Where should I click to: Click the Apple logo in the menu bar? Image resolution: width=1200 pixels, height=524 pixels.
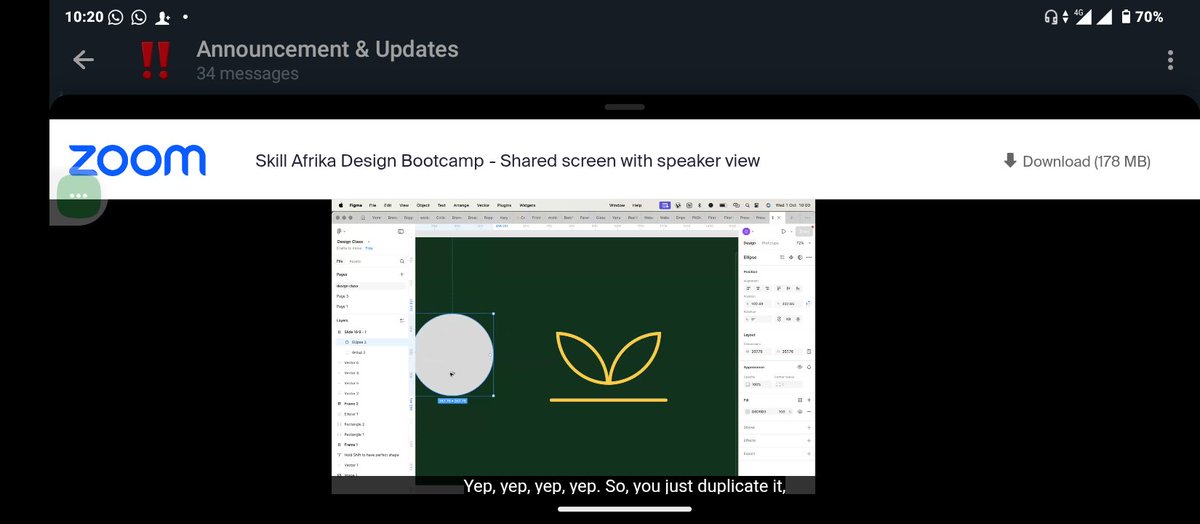pos(341,205)
